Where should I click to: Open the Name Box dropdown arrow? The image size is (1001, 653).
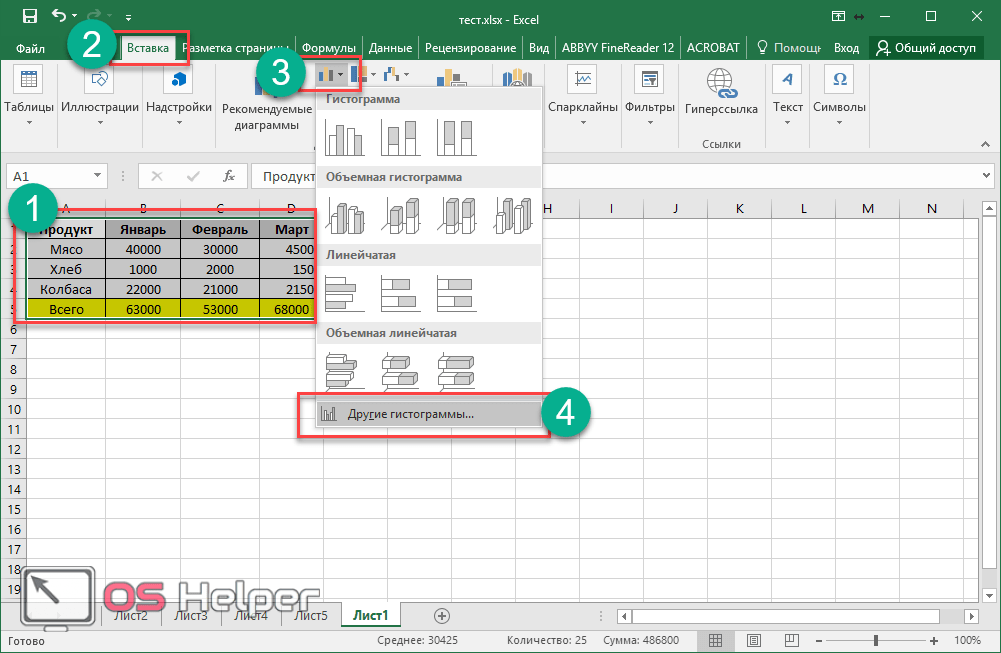click(x=98, y=176)
